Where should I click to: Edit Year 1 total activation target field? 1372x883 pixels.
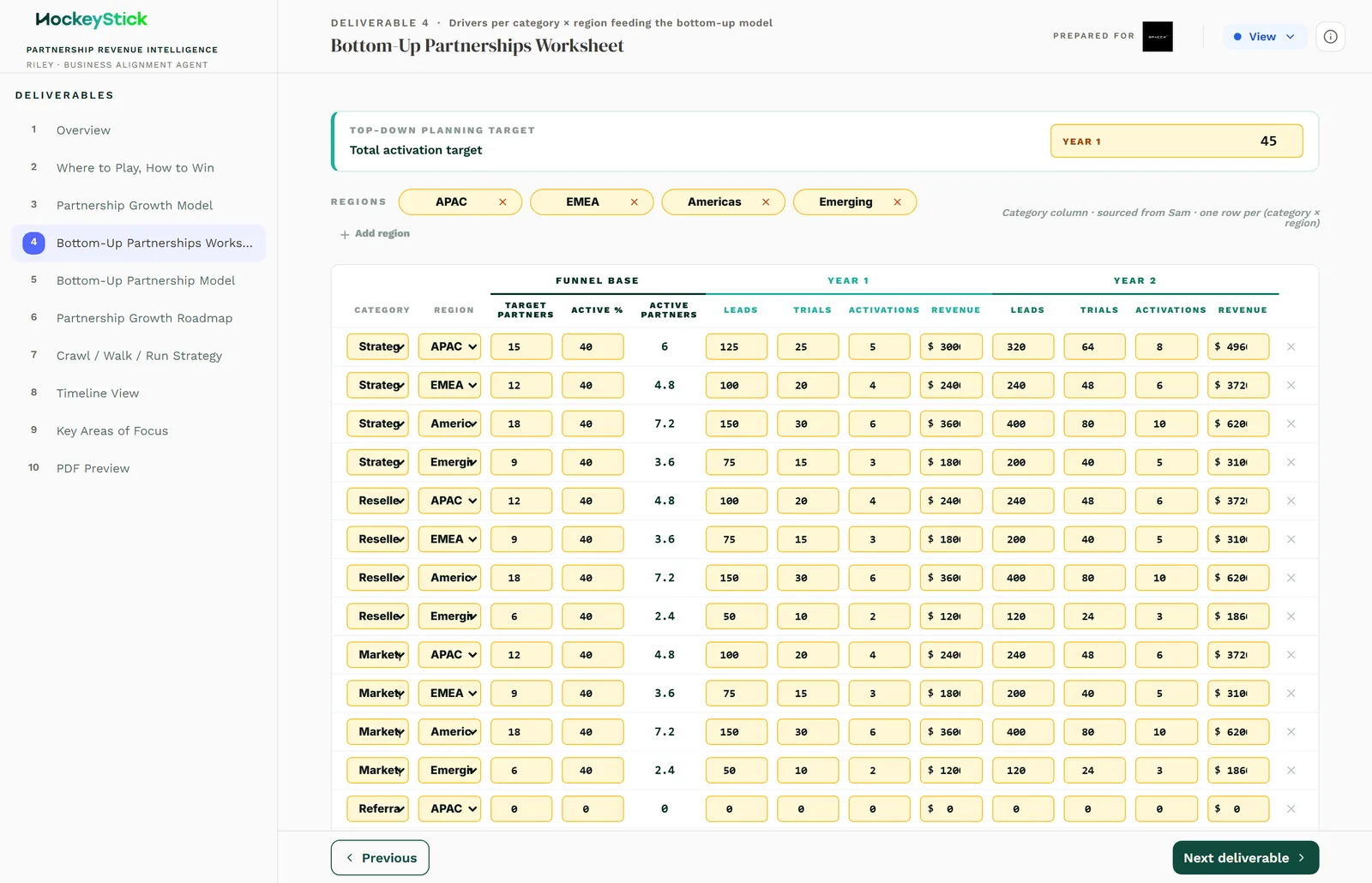pyautogui.click(x=1176, y=141)
